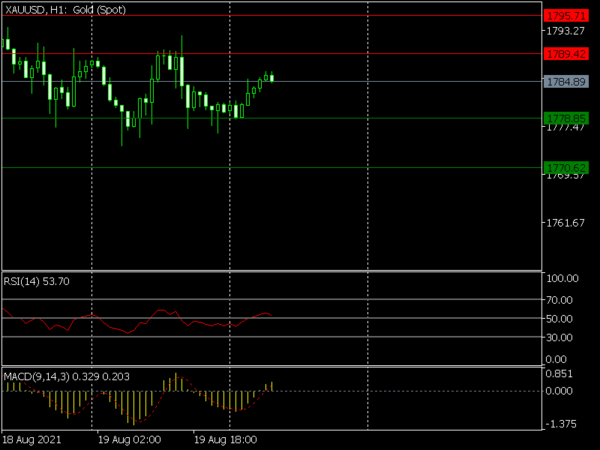Select the XAUUSD, H1: Gold (Spot) chart title
The image size is (600, 450).
coord(65,10)
